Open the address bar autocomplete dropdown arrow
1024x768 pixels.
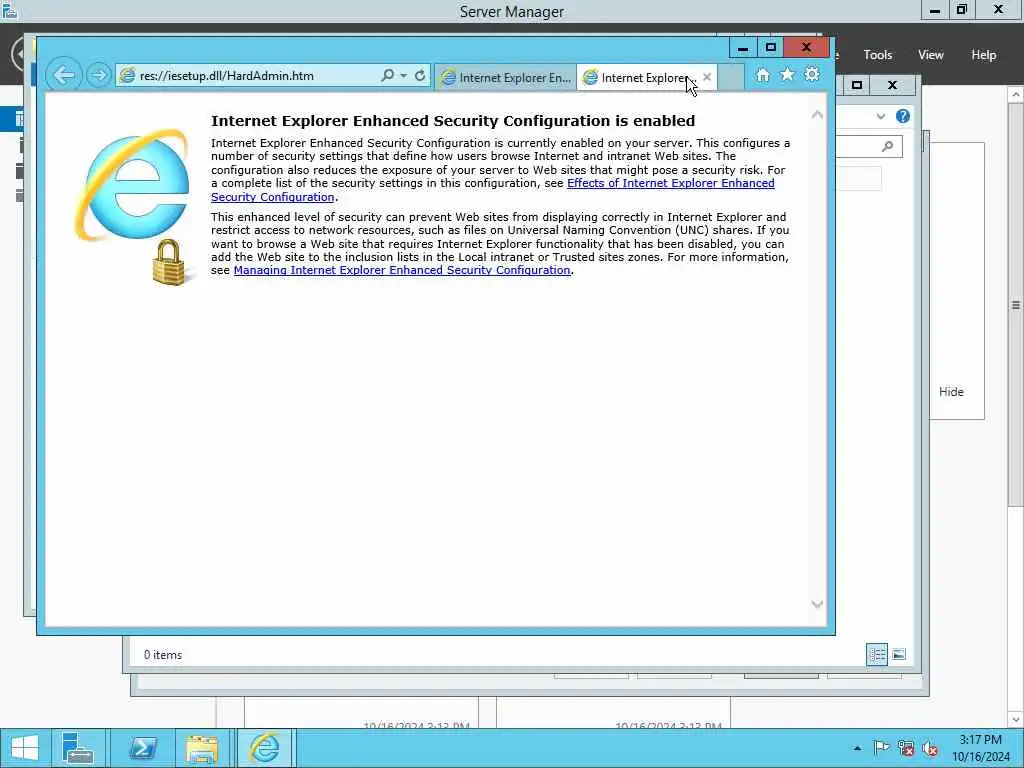(404, 76)
